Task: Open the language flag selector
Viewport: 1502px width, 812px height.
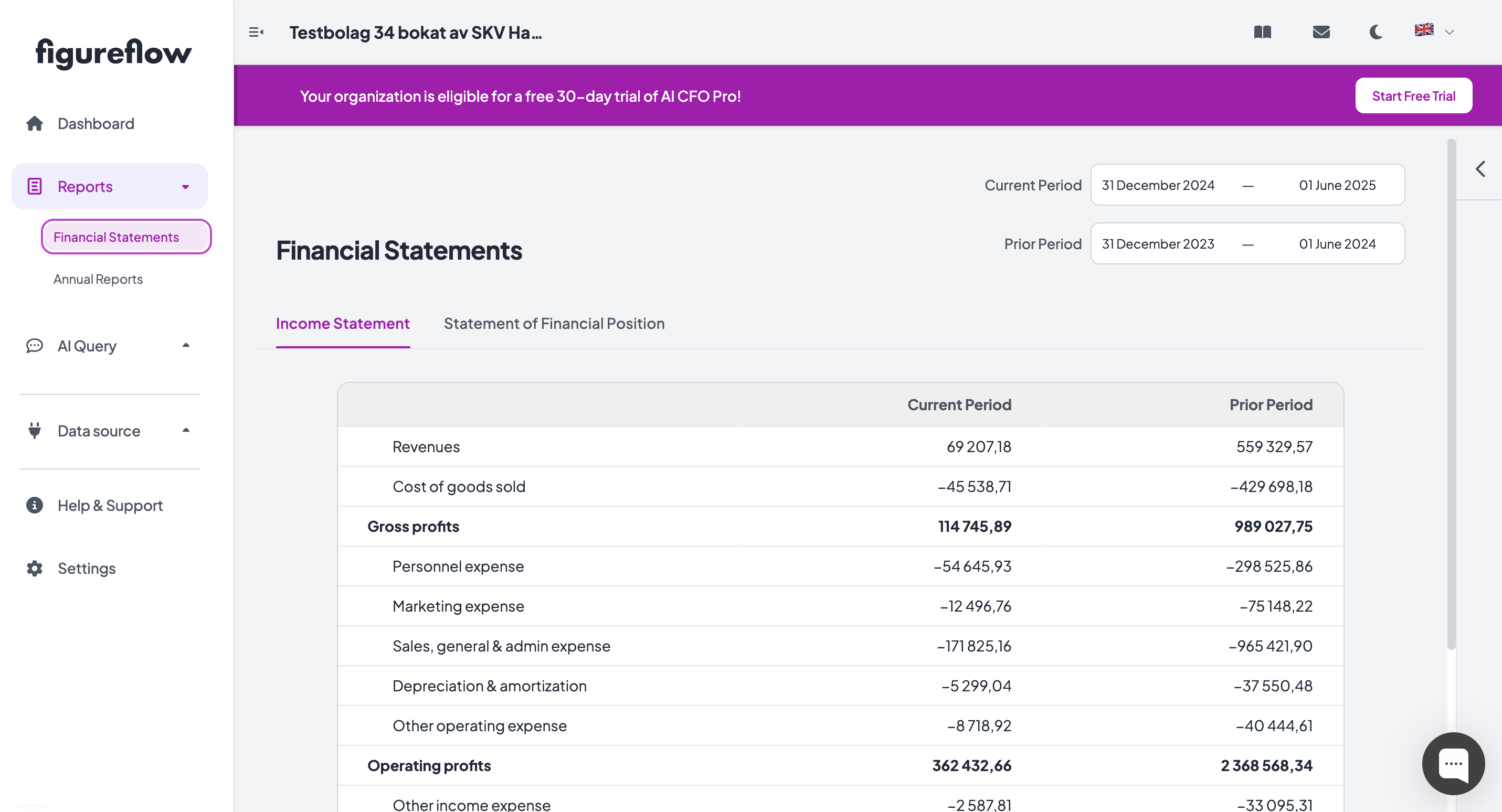Action: point(1424,30)
